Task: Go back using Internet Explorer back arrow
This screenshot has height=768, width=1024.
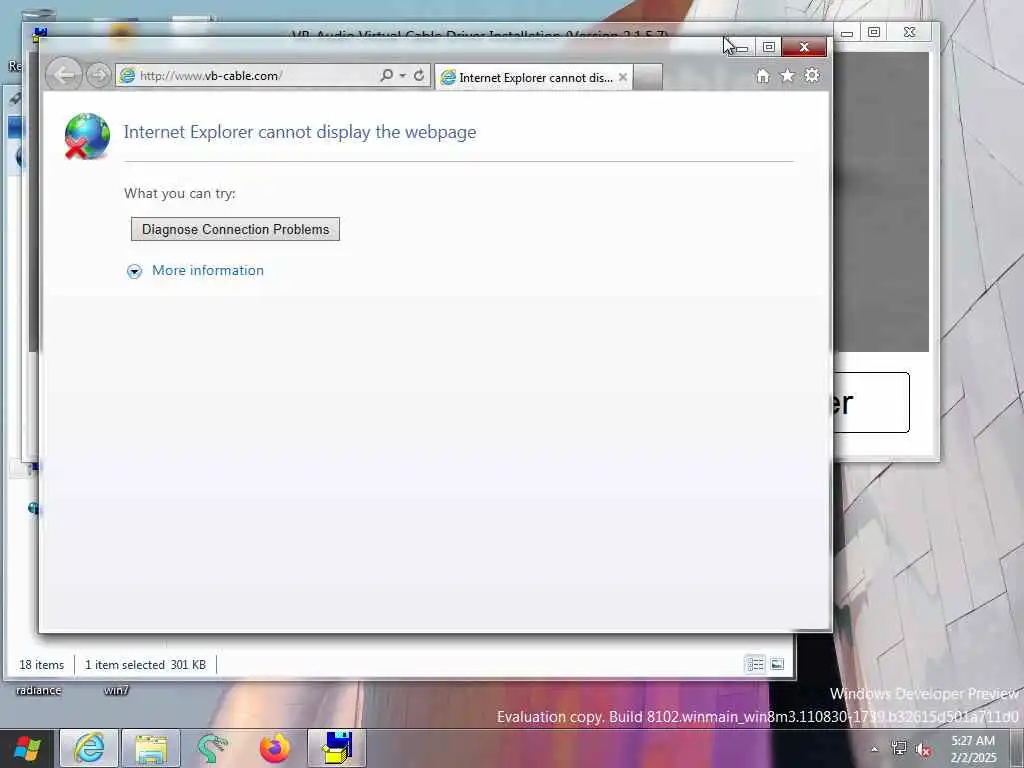Action: [64, 75]
